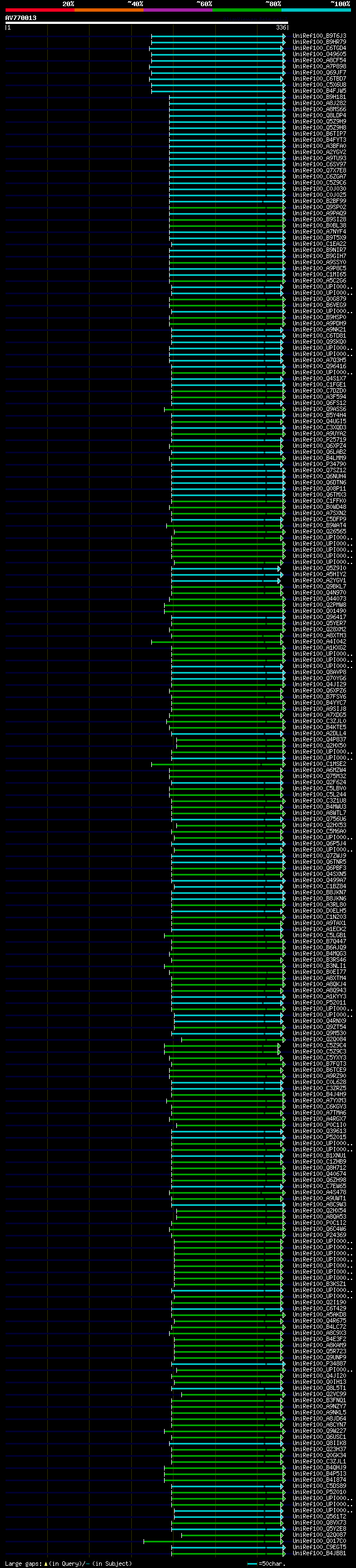The width and height of the screenshot is (356, 1568).
Task: Click the alignment bar for UniRef100_Q69JF7
Action: [x=219, y=72]
